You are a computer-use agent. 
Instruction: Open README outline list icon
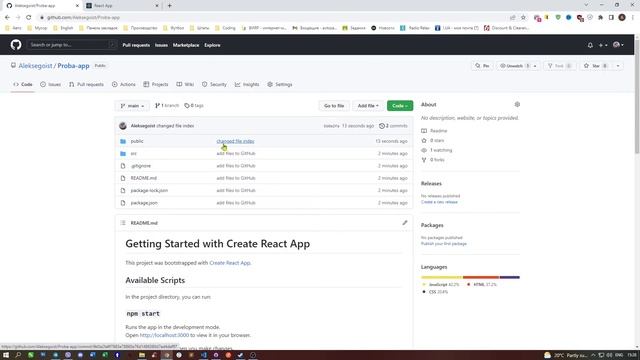pyautogui.click(x=123, y=223)
